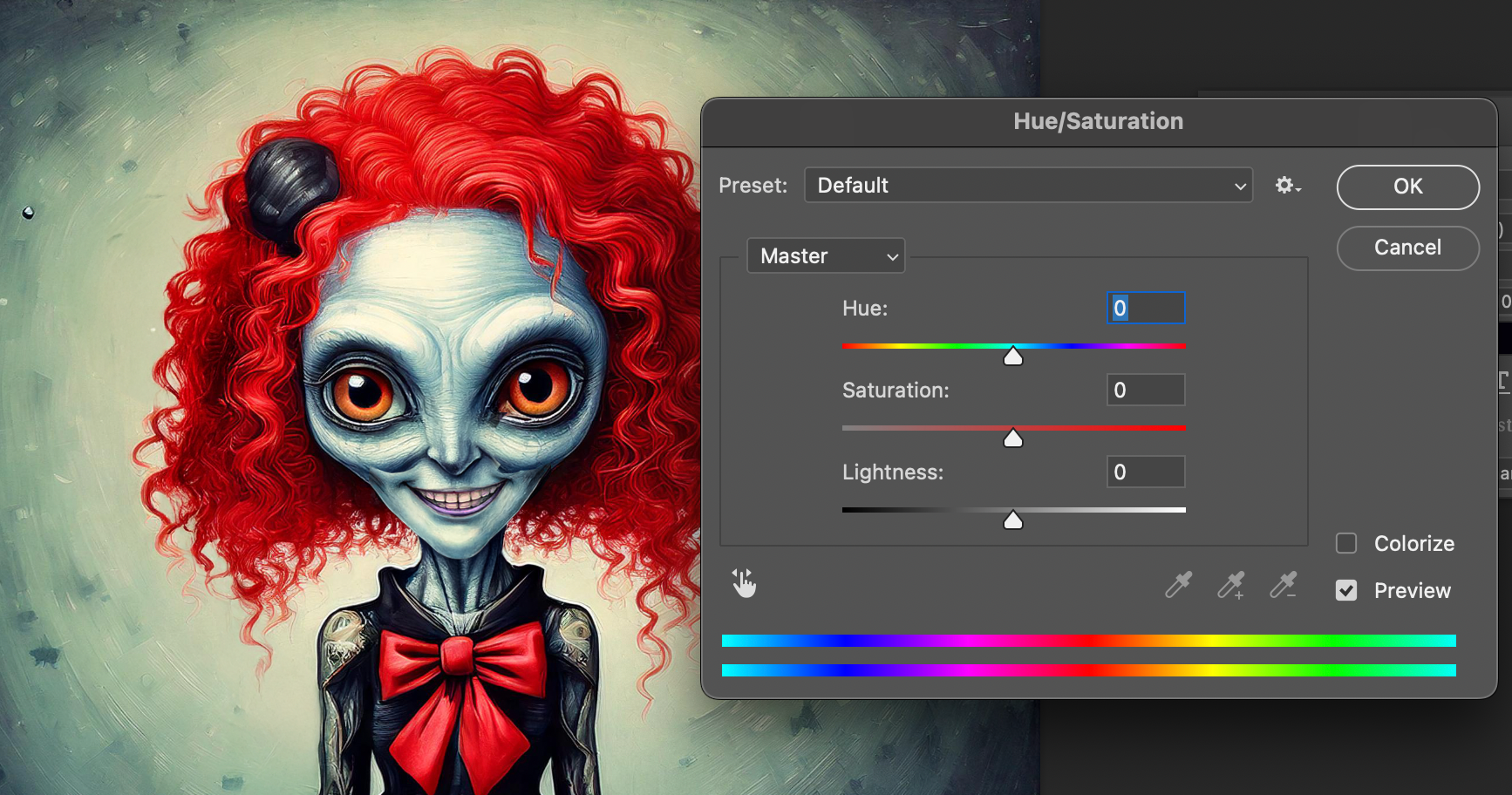Open the preset options gear menu

click(1287, 186)
